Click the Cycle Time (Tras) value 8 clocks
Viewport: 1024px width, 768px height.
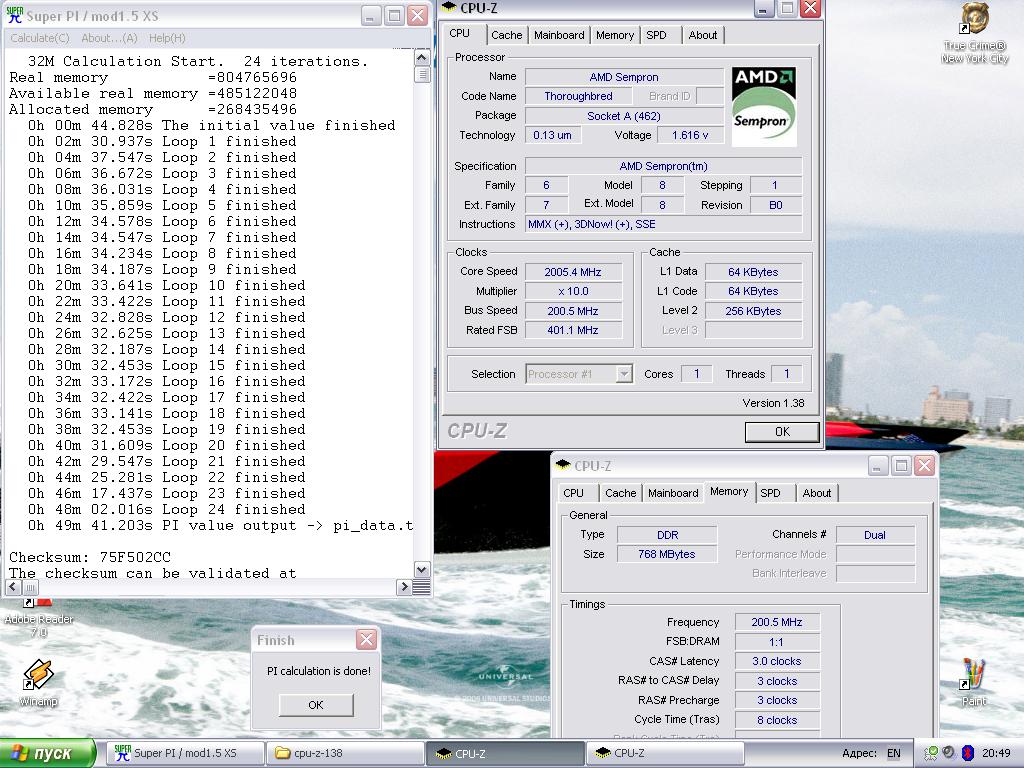(x=776, y=720)
